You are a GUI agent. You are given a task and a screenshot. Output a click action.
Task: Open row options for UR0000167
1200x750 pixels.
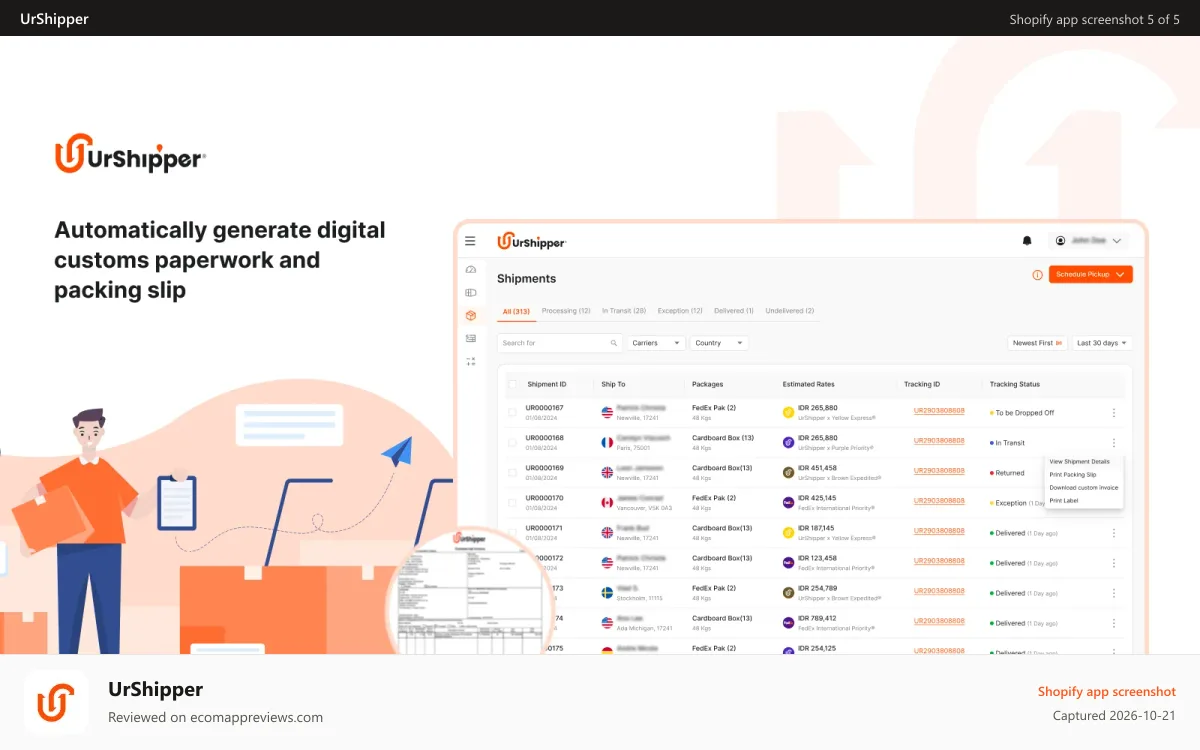pos(1114,413)
